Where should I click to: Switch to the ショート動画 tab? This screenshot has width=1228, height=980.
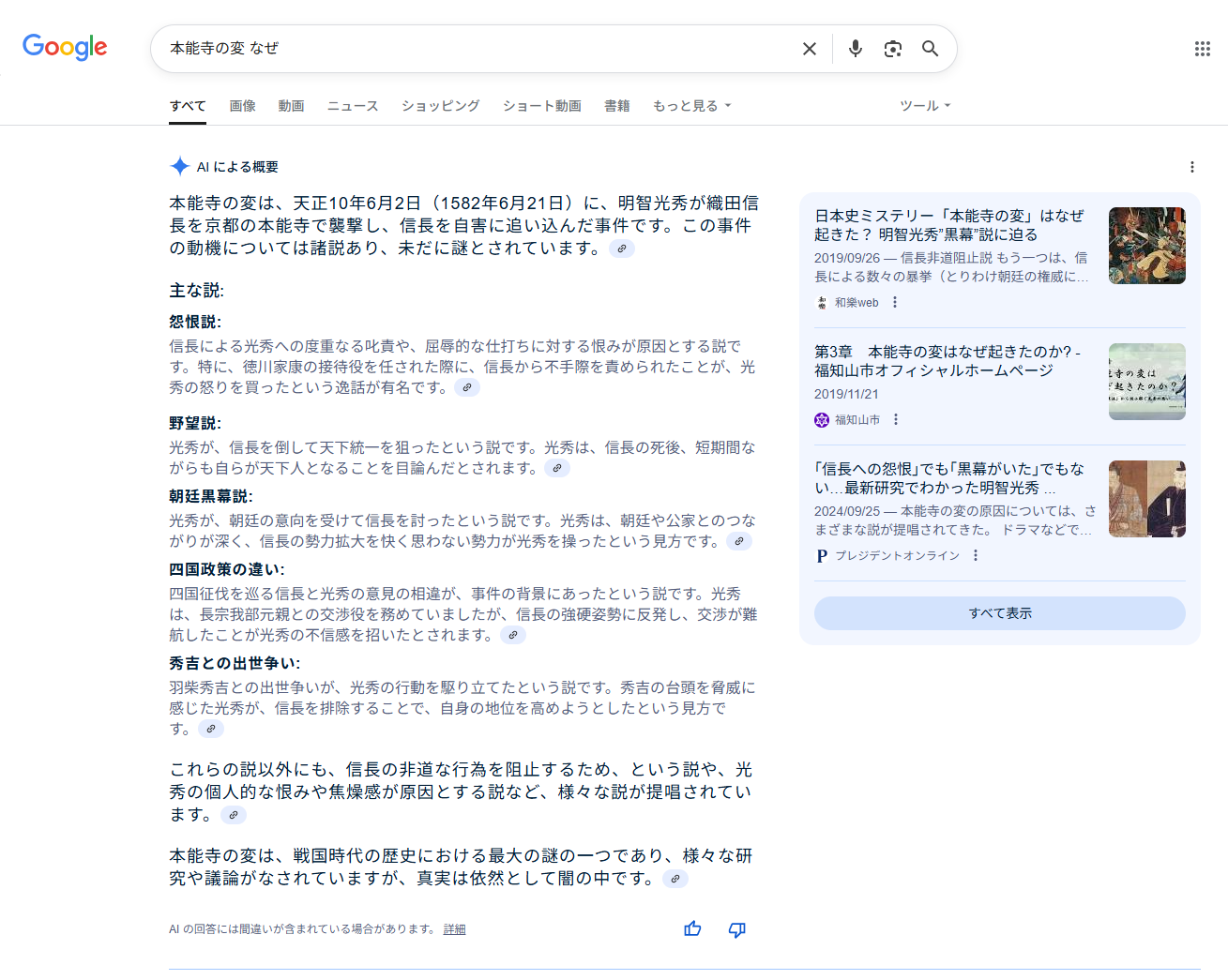542,106
